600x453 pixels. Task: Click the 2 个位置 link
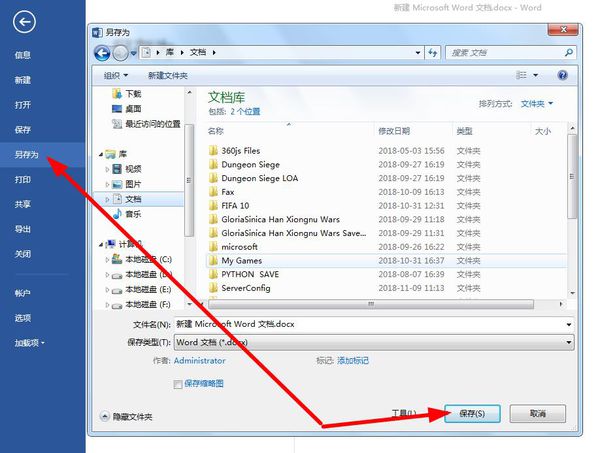[x=245, y=111]
